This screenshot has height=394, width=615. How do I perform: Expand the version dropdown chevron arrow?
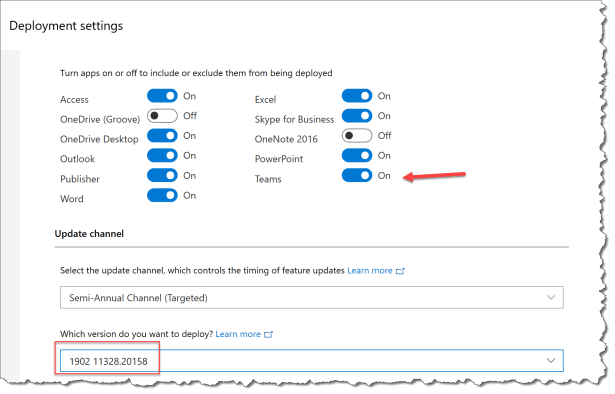pos(551,361)
